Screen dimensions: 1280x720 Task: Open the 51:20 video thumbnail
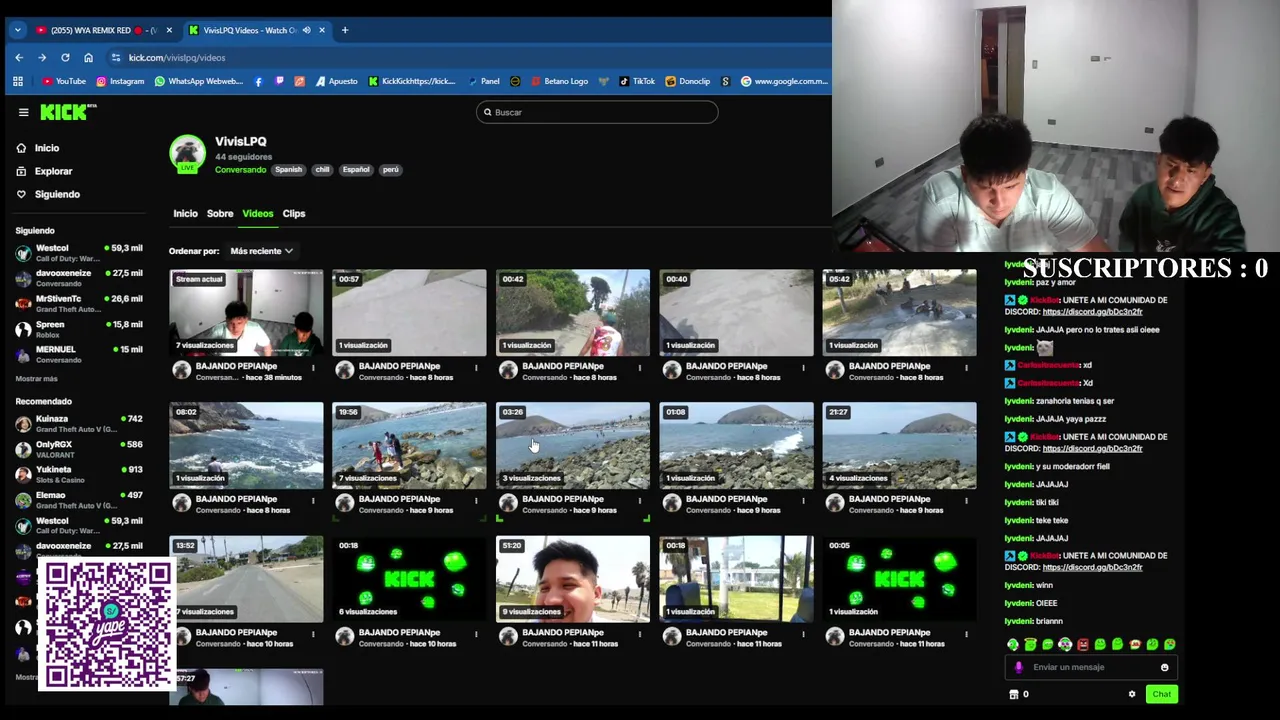click(573, 579)
